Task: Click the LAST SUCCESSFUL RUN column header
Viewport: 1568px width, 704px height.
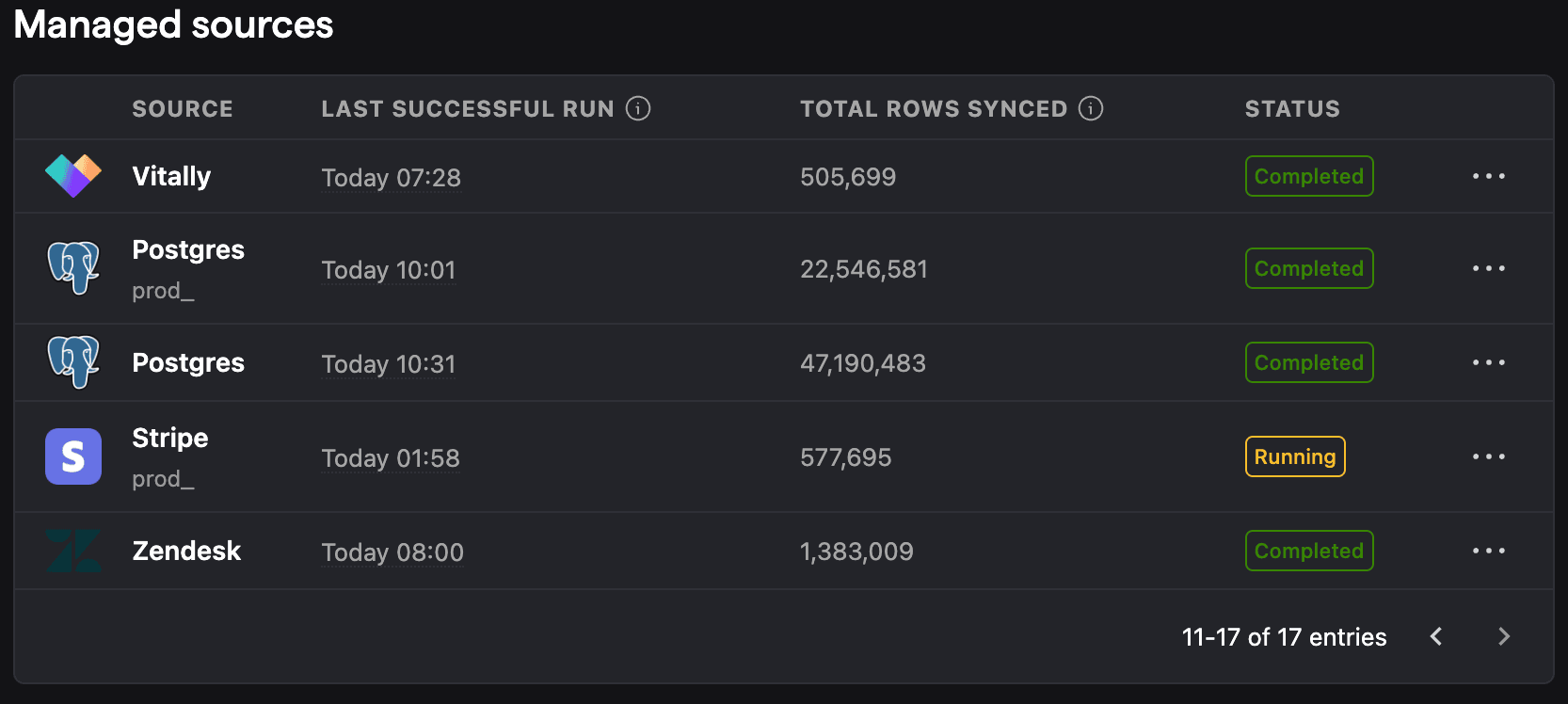Action: (468, 108)
